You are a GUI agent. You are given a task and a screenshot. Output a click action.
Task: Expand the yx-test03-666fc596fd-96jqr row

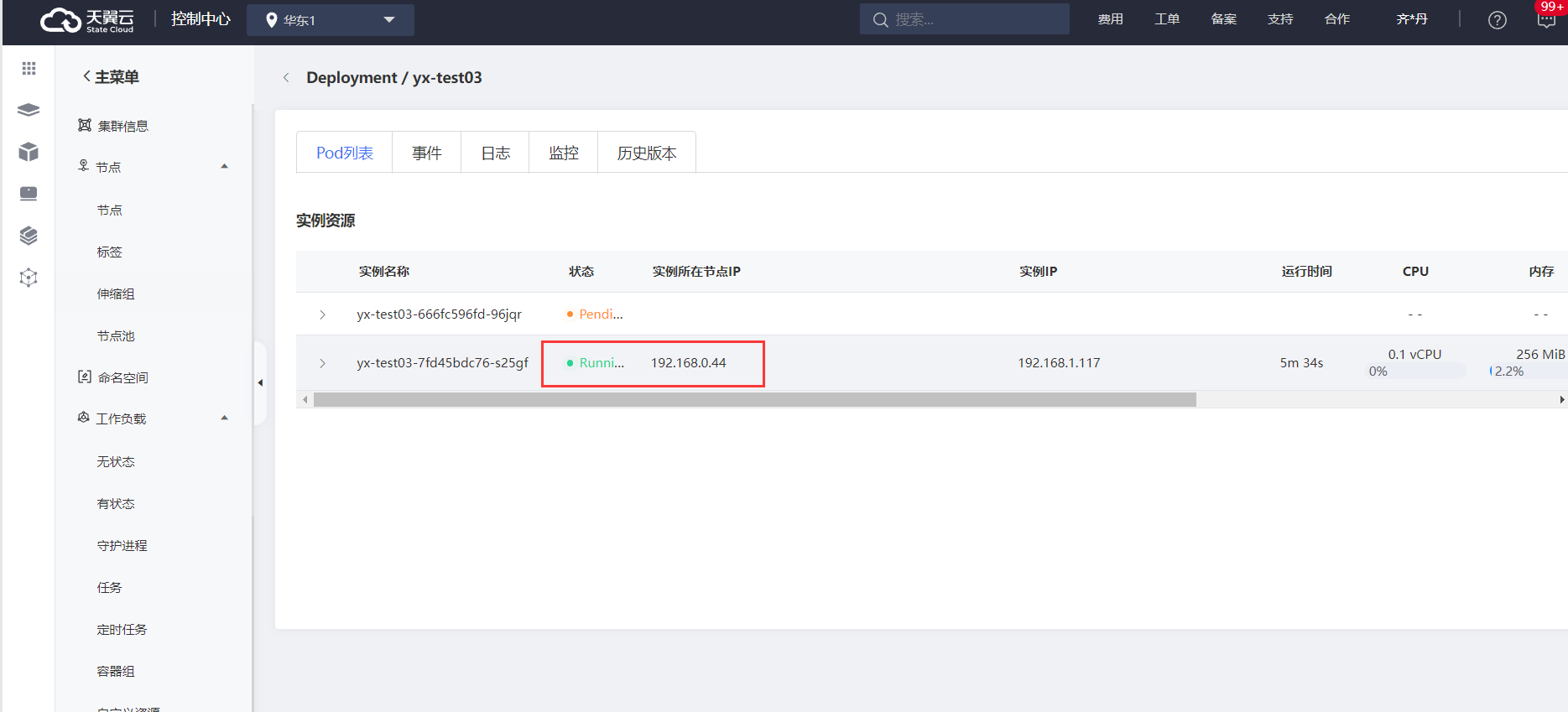click(x=322, y=314)
